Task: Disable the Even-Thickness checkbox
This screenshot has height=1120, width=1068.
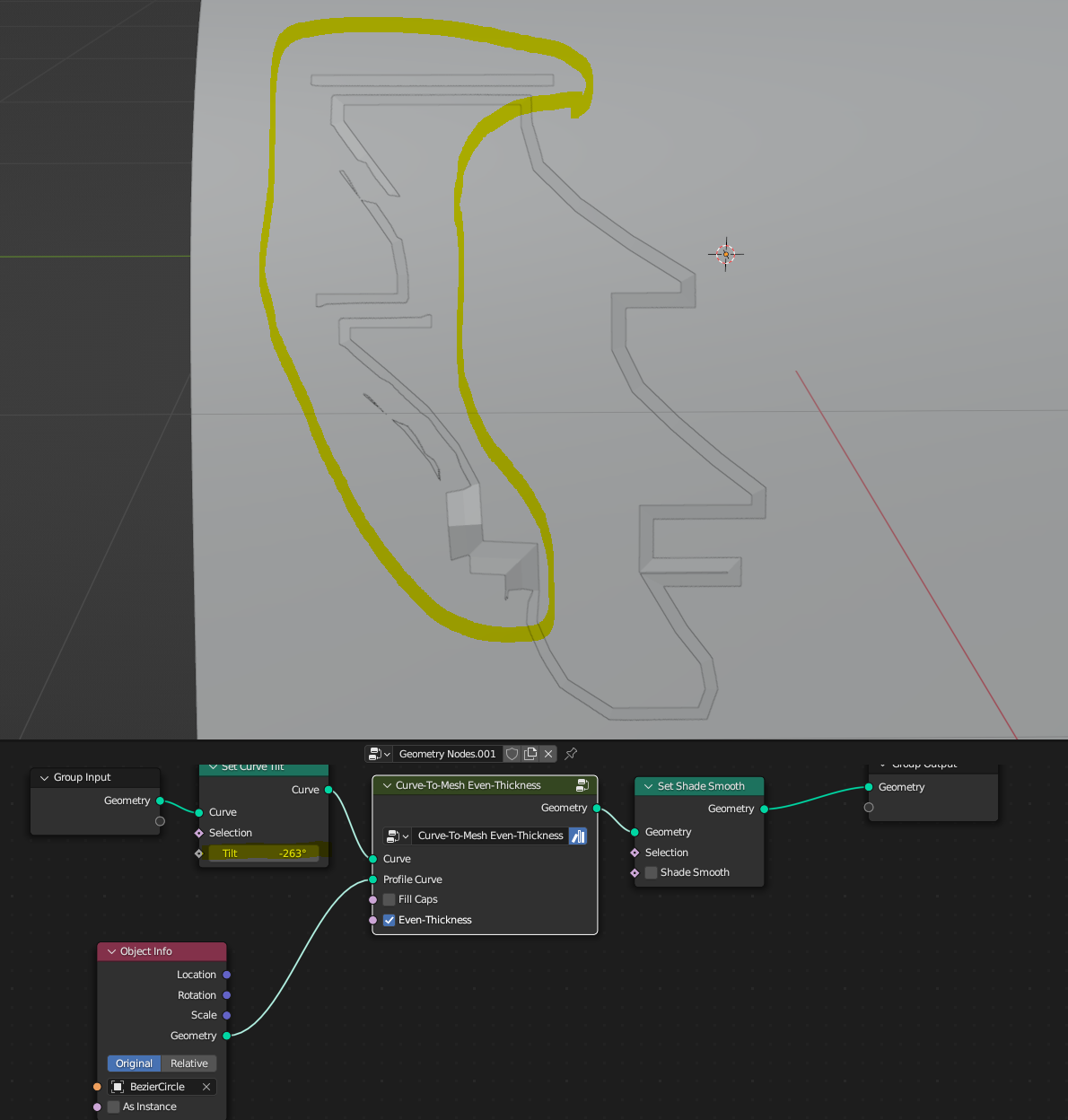Action: coord(390,920)
